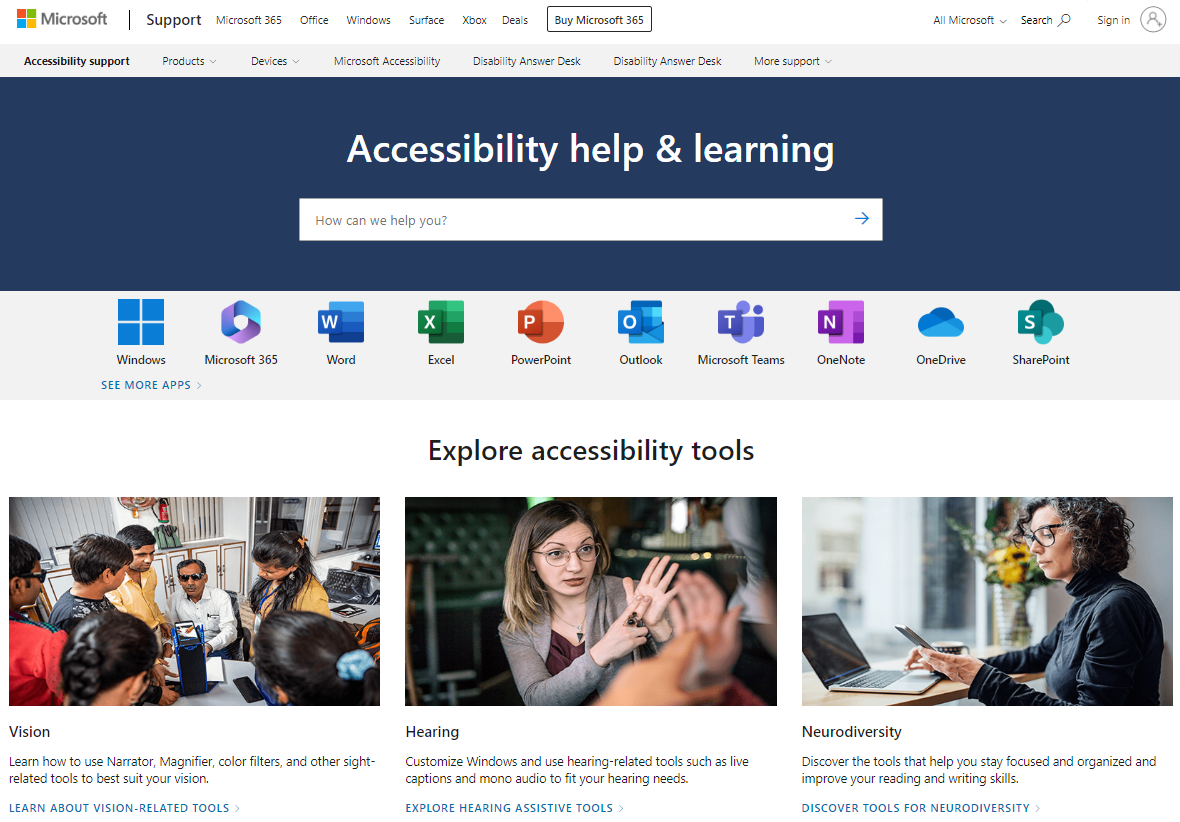Go to Xbox in top navigation

[474, 20]
